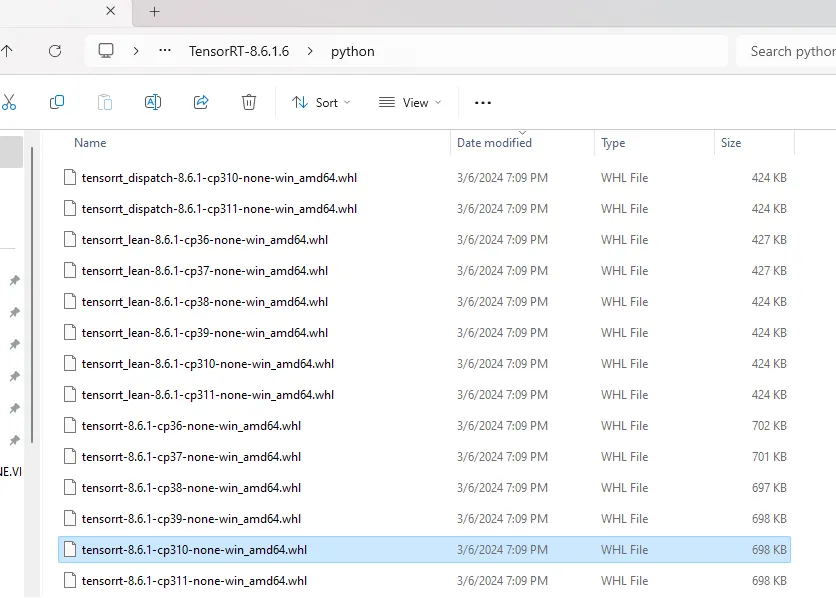This screenshot has width=836, height=598.
Task: Click file icon of tensorrt-8.6.1-cp311 wheel
Action: [x=70, y=580]
